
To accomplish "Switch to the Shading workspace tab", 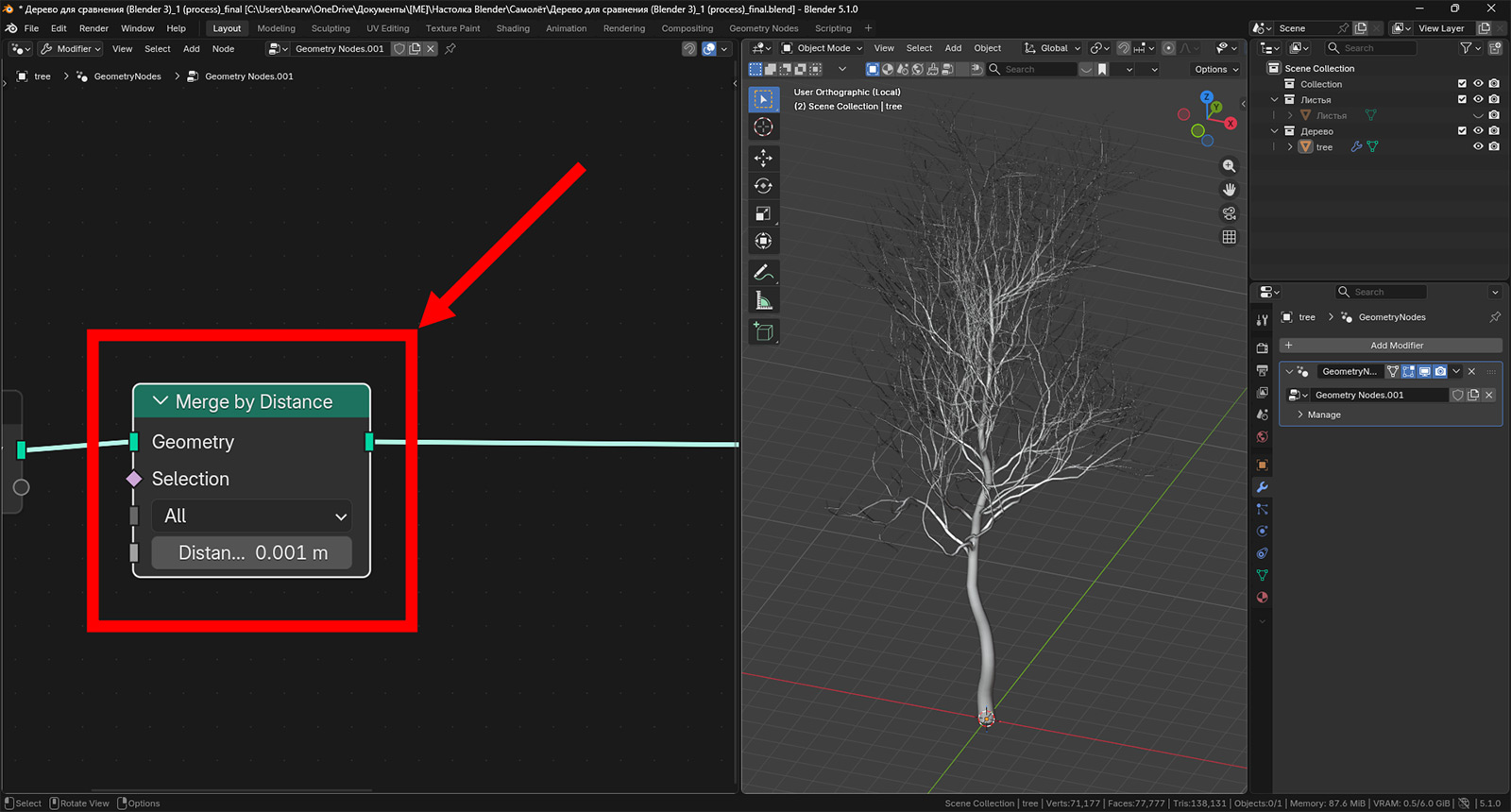I will [513, 28].
